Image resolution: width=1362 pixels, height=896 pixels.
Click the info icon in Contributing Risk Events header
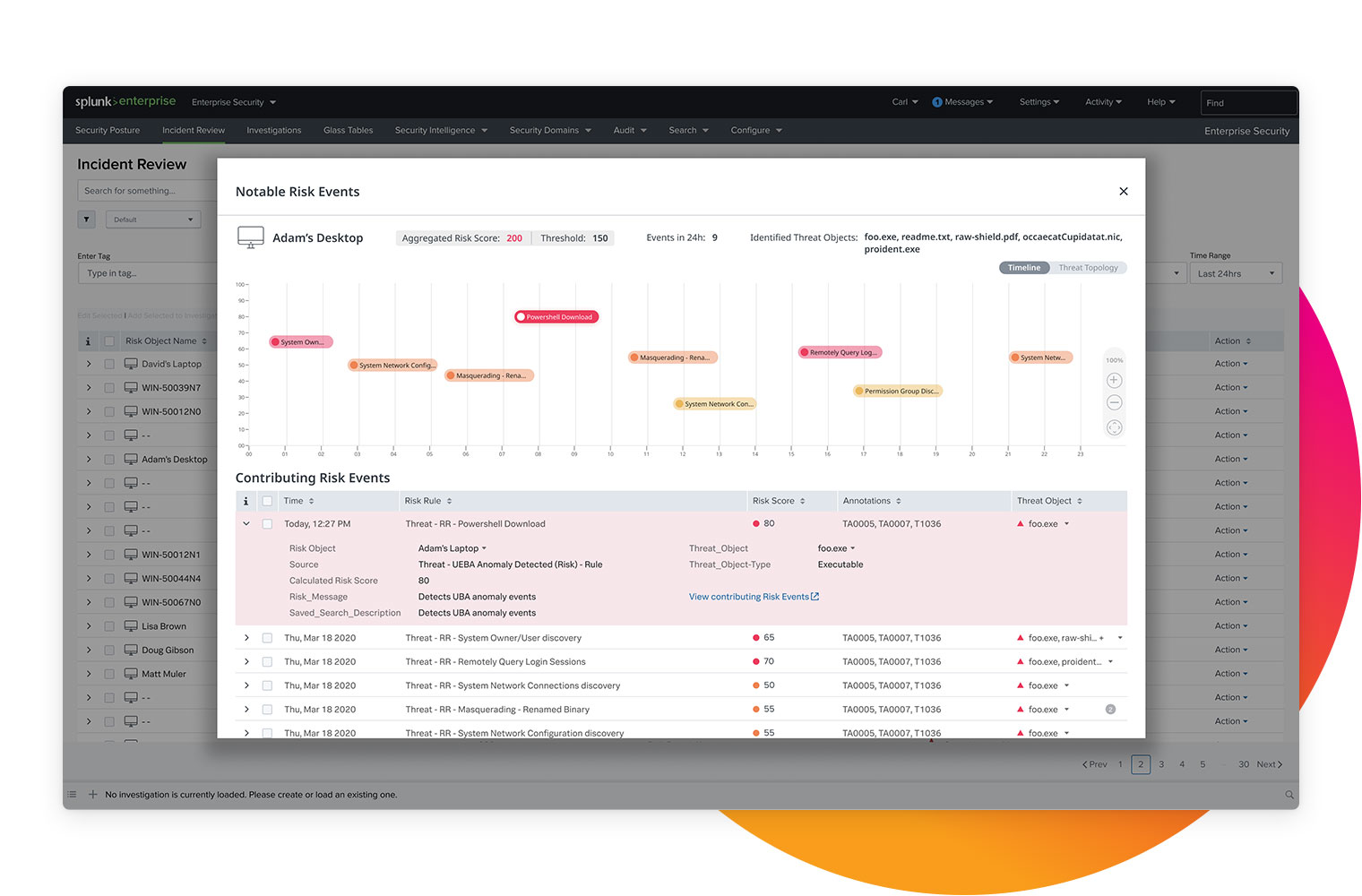click(246, 501)
